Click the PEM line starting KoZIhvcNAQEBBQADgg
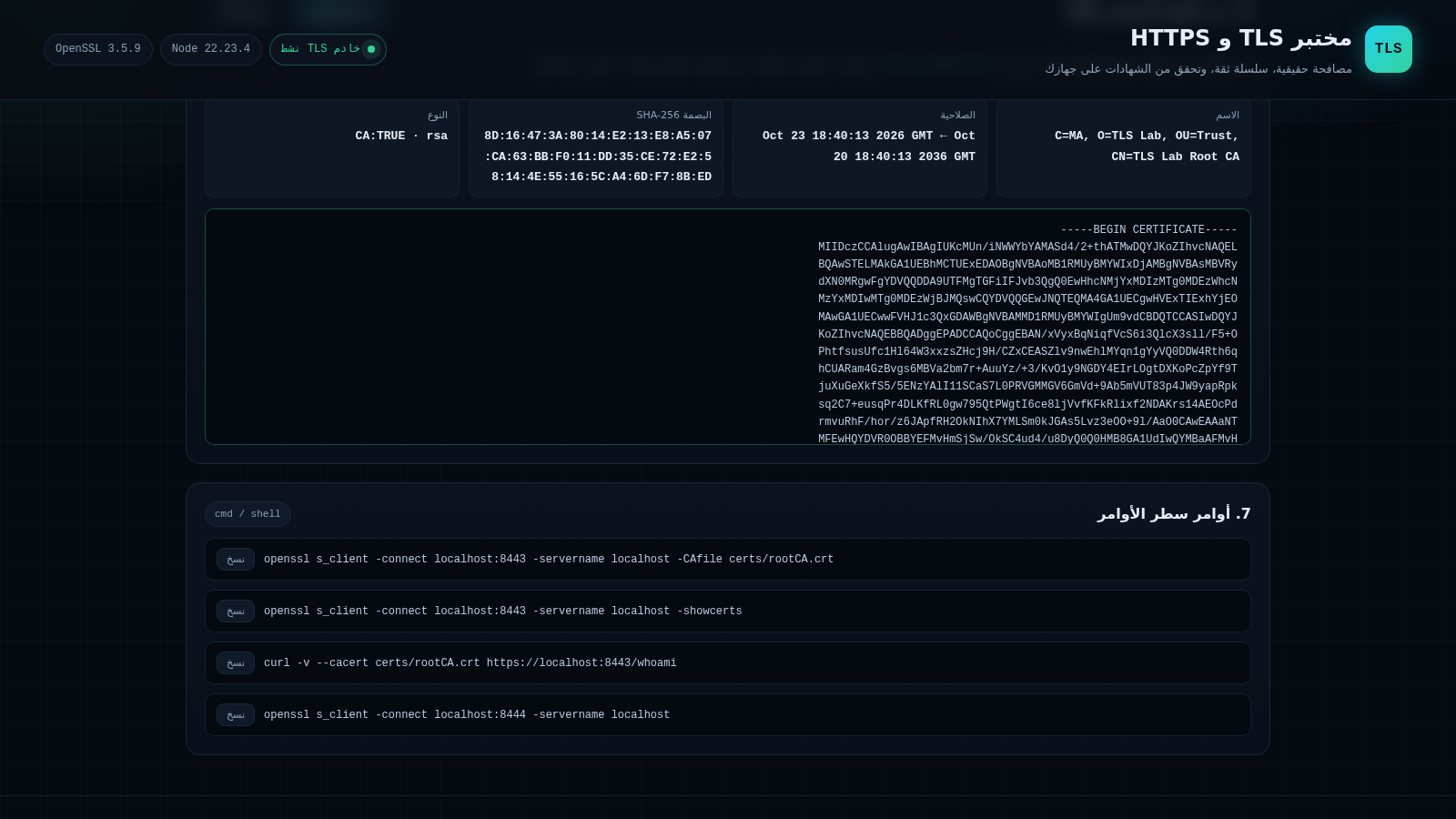 point(1027,335)
